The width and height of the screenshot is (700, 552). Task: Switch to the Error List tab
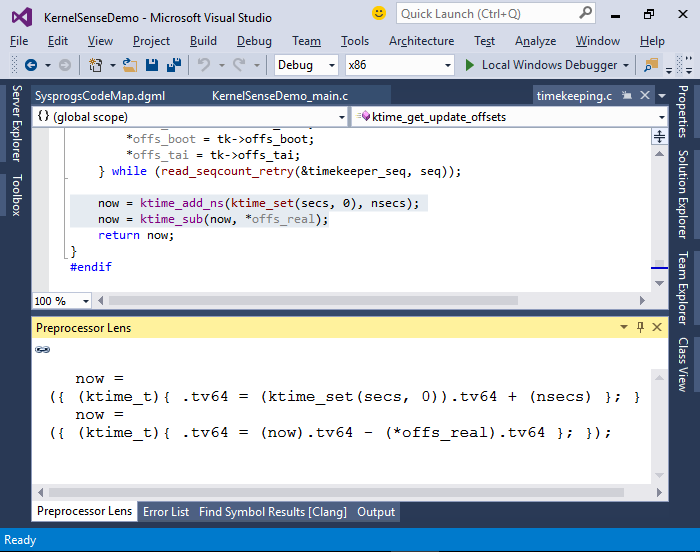(x=166, y=512)
